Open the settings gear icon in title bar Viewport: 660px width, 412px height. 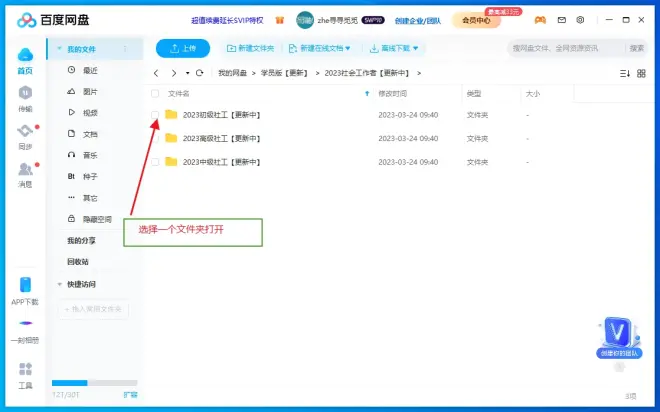[x=579, y=19]
